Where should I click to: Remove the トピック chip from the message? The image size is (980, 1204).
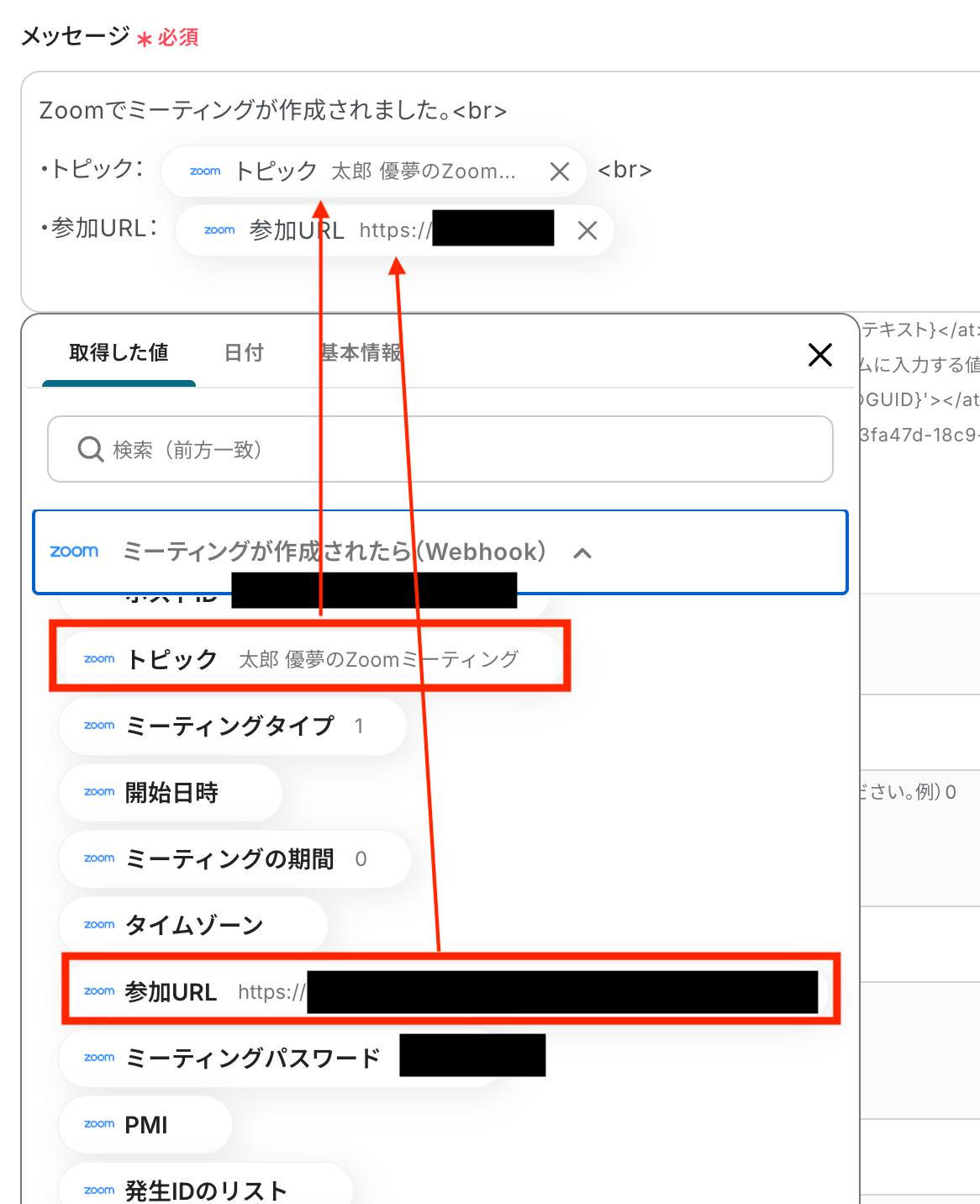pos(560,172)
